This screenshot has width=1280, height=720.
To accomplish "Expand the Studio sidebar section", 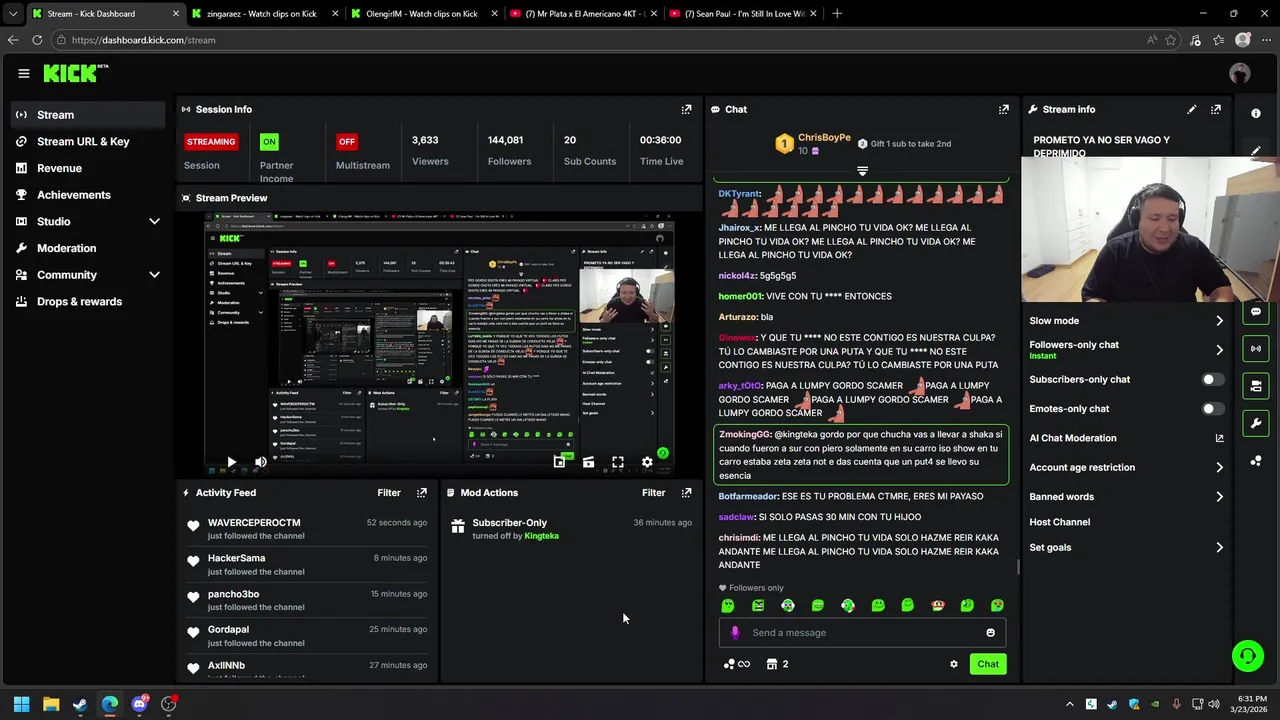I will [154, 221].
